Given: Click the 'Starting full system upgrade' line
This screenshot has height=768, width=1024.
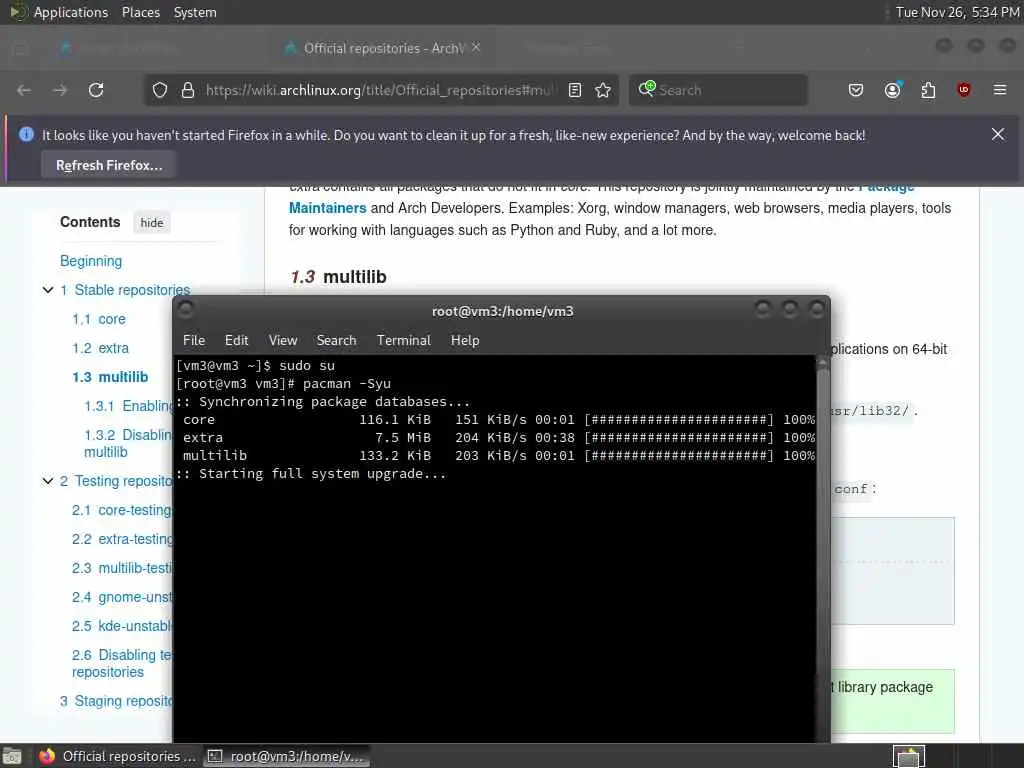Looking at the screenshot, I should coord(311,473).
